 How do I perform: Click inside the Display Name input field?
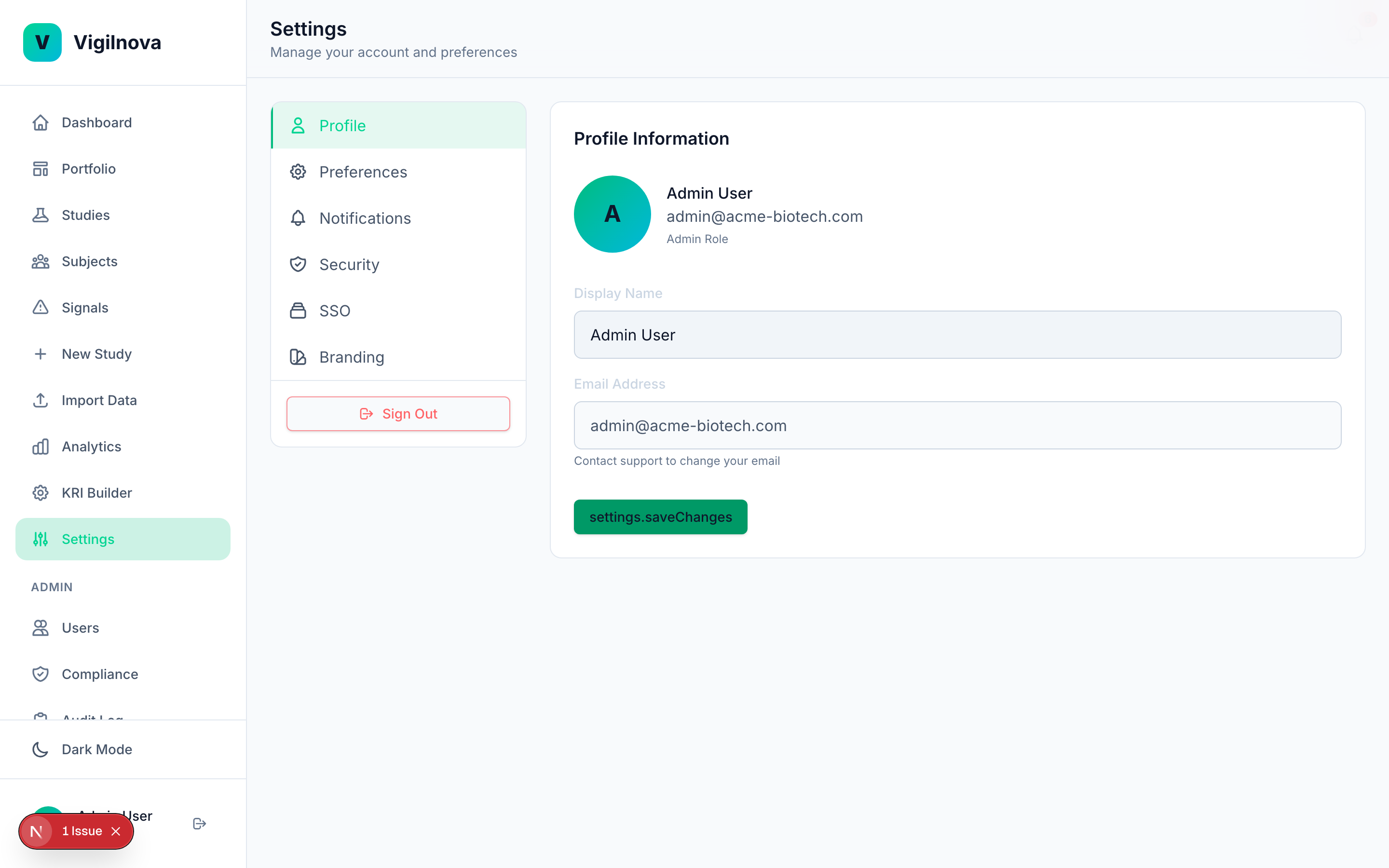[x=956, y=335]
